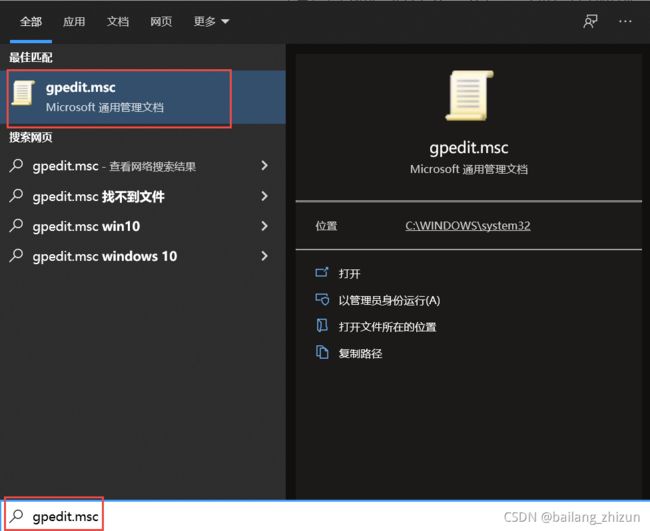This screenshot has width=650, height=531.
Task: Click the copy path icon
Action: coord(322,352)
